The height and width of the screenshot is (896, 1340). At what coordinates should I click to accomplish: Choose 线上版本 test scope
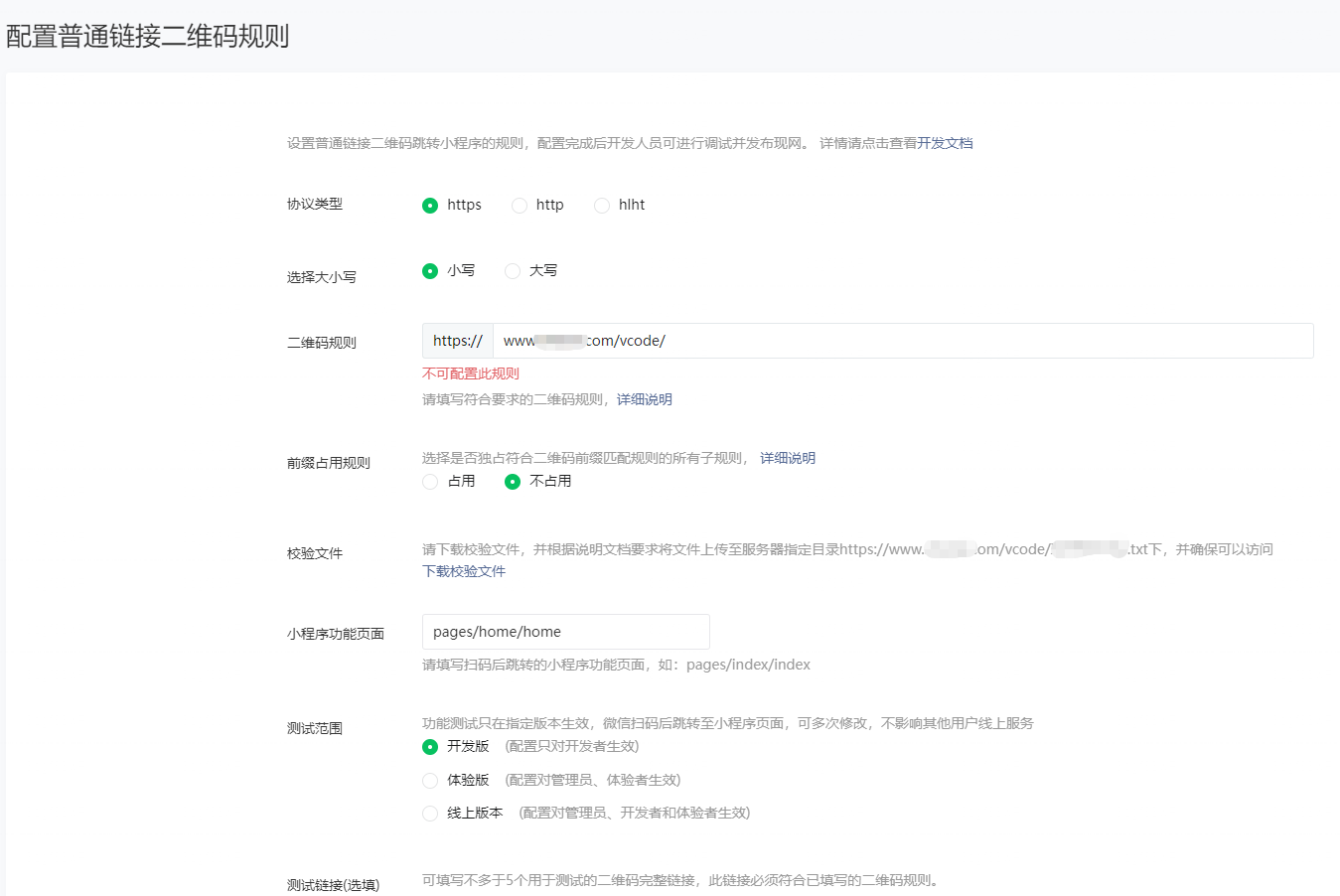click(430, 814)
